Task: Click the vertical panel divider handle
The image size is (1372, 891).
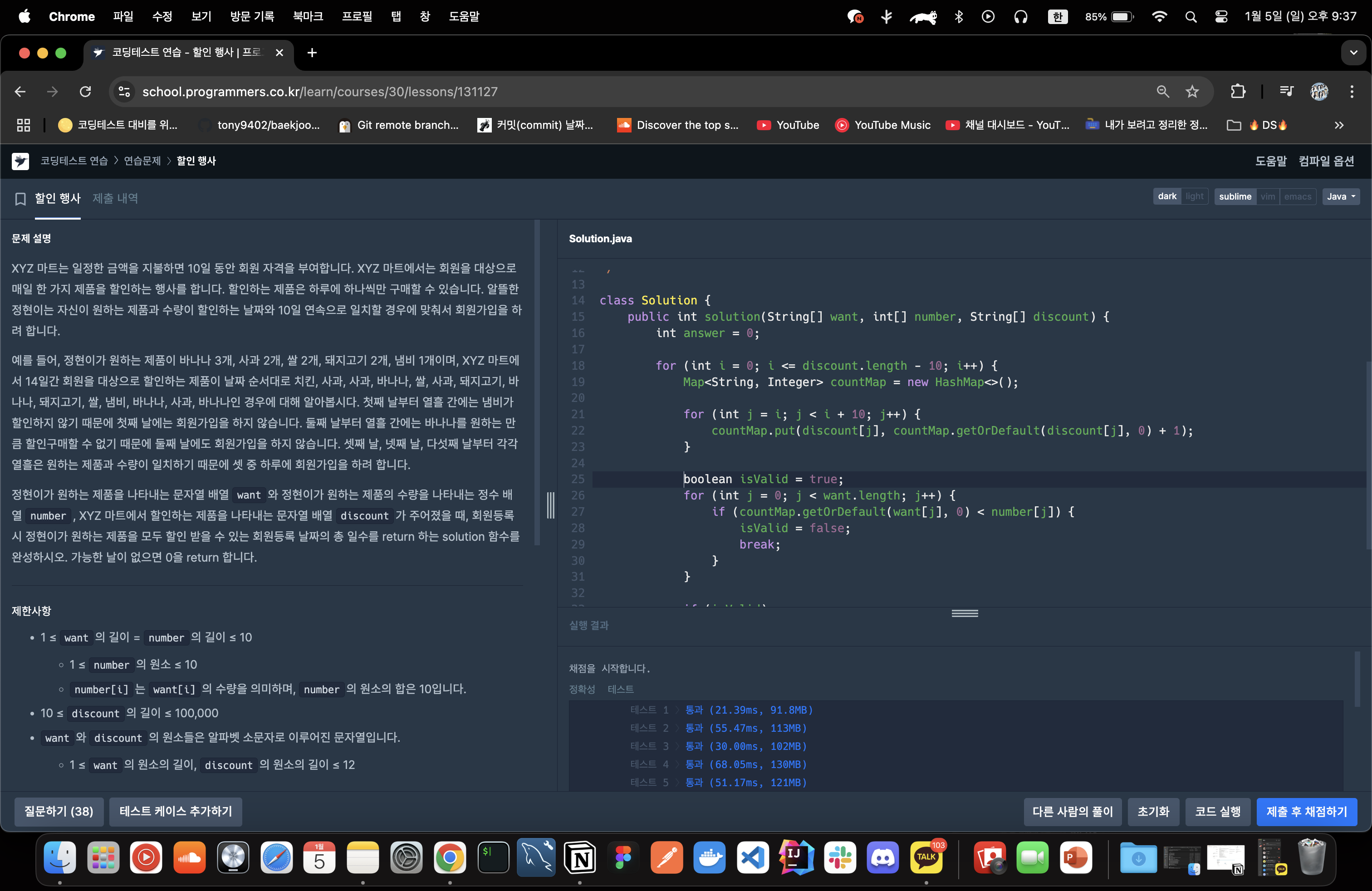Action: click(x=550, y=505)
